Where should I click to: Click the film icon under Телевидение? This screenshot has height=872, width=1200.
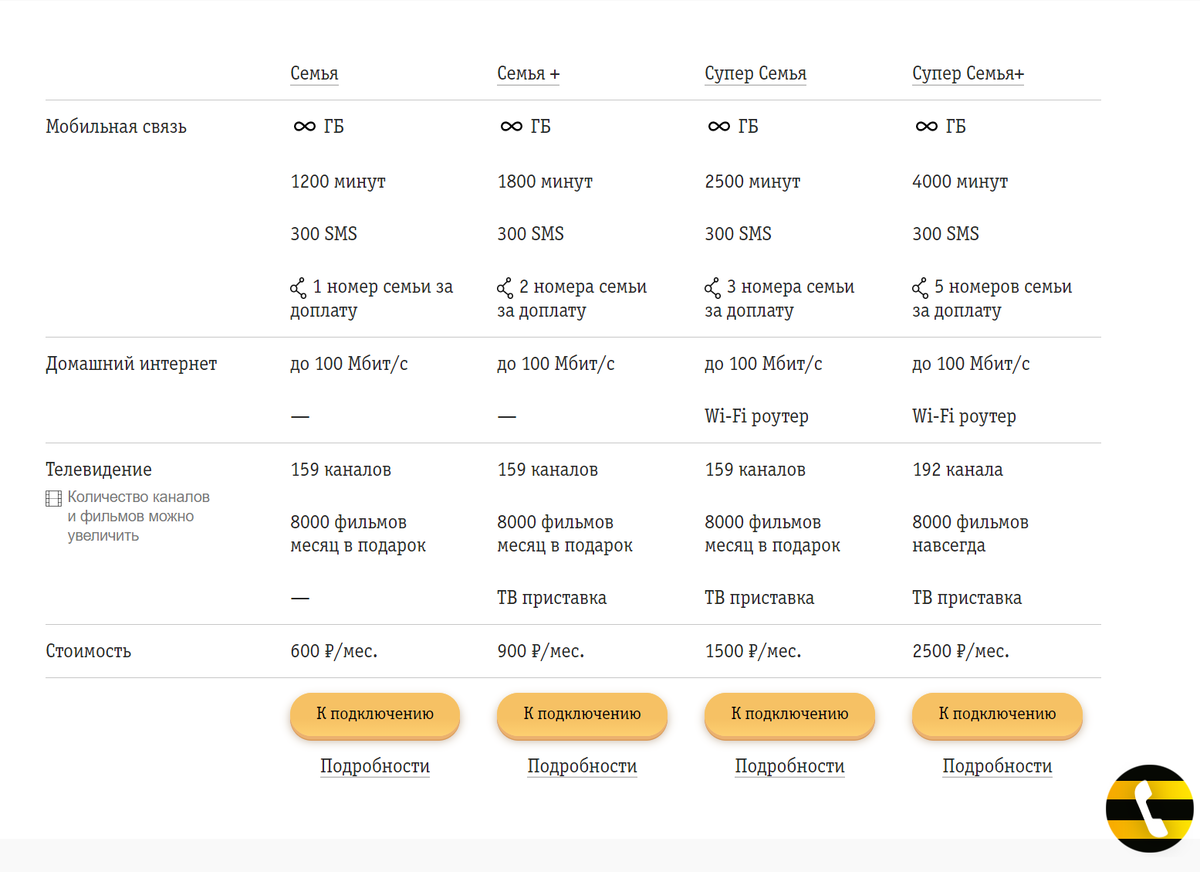click(x=54, y=498)
